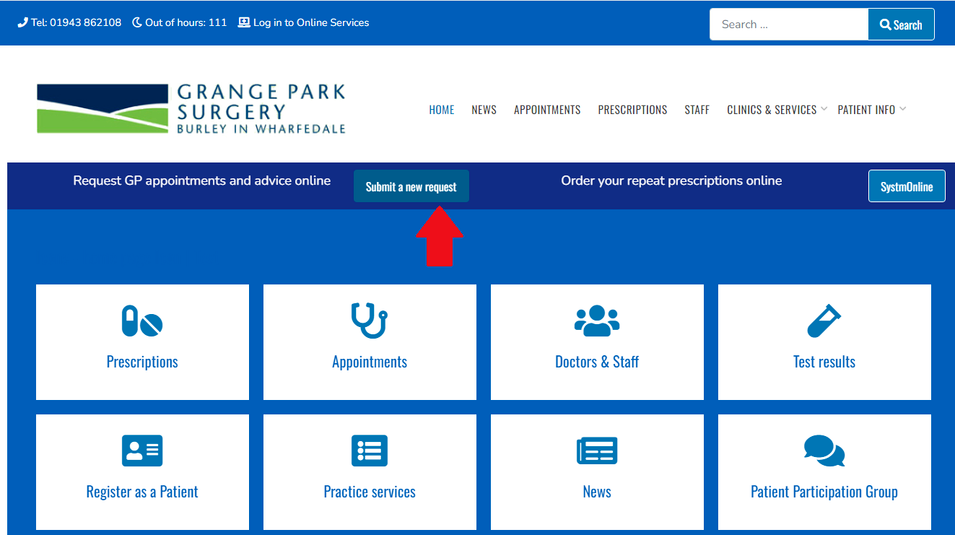Viewport: 955px width, 535px height.
Task: Click the SystmOnline button
Action: point(906,186)
